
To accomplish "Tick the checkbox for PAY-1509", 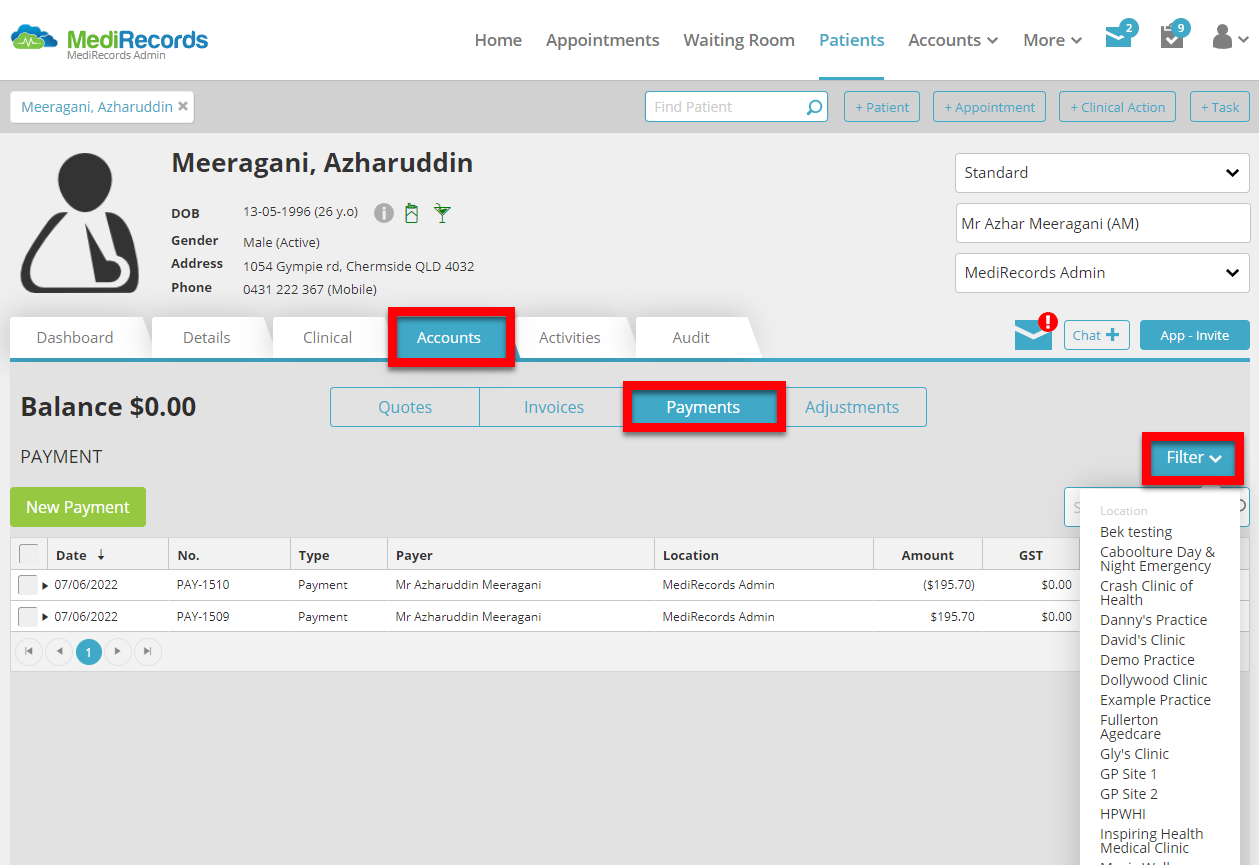I will tap(28, 617).
